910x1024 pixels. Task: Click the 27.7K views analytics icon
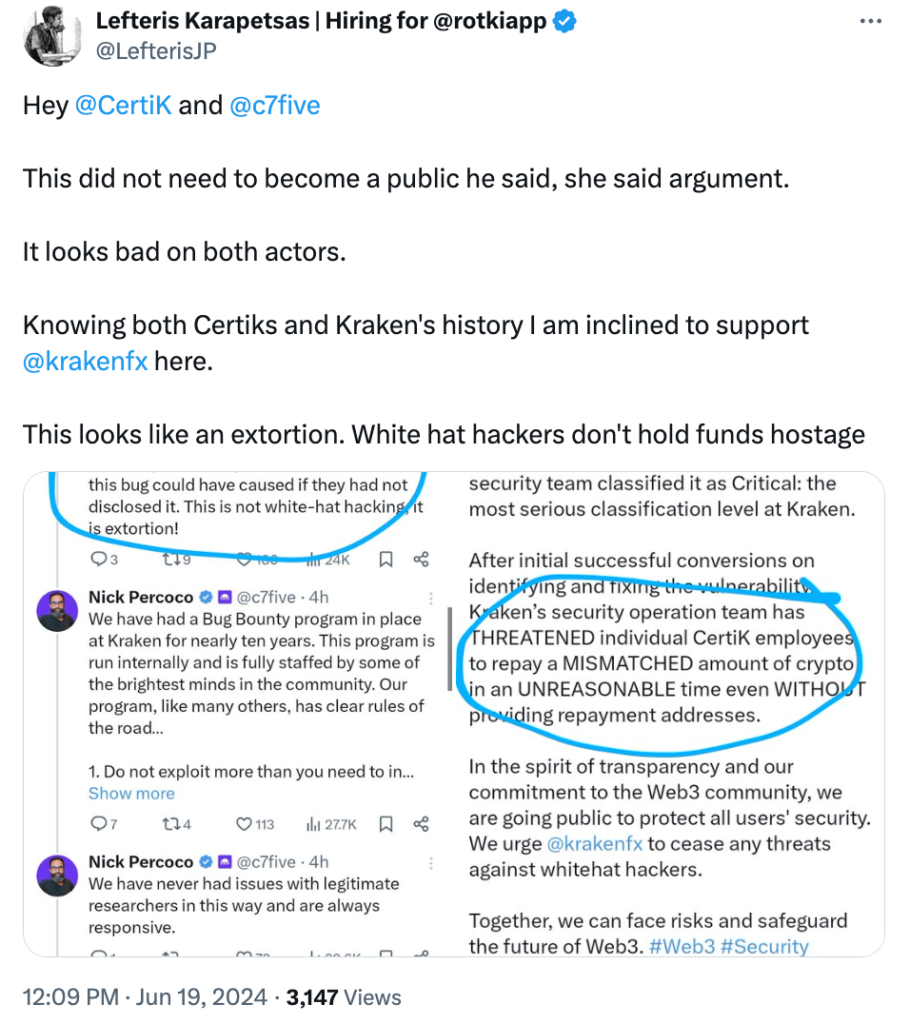[x=314, y=825]
